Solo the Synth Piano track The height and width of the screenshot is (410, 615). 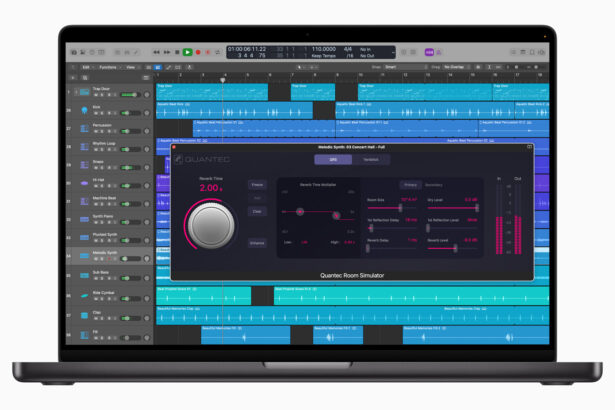tap(102, 222)
